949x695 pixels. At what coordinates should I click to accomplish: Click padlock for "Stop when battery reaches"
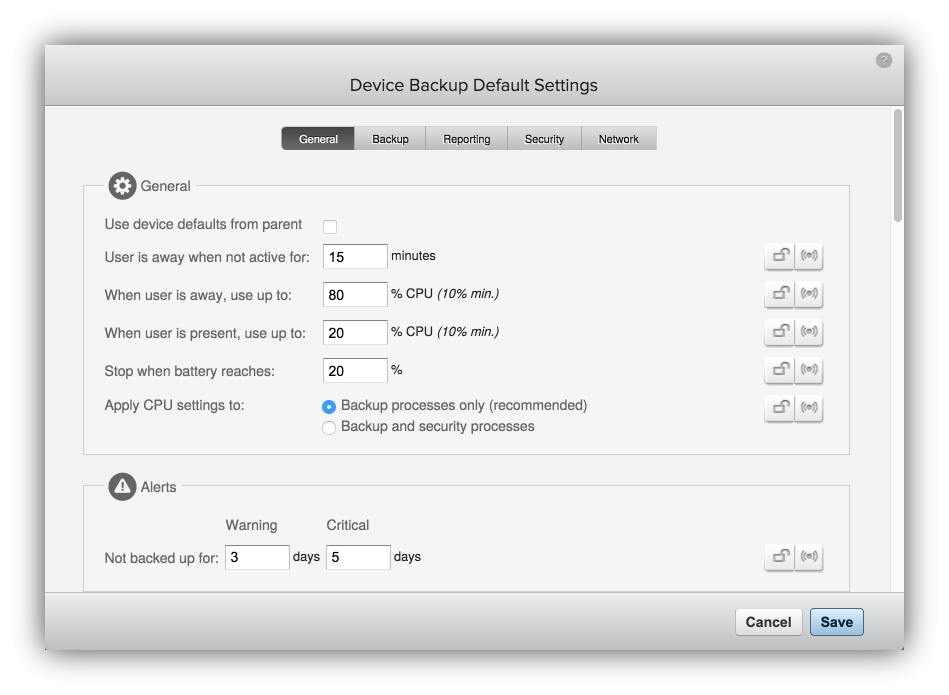coord(780,370)
